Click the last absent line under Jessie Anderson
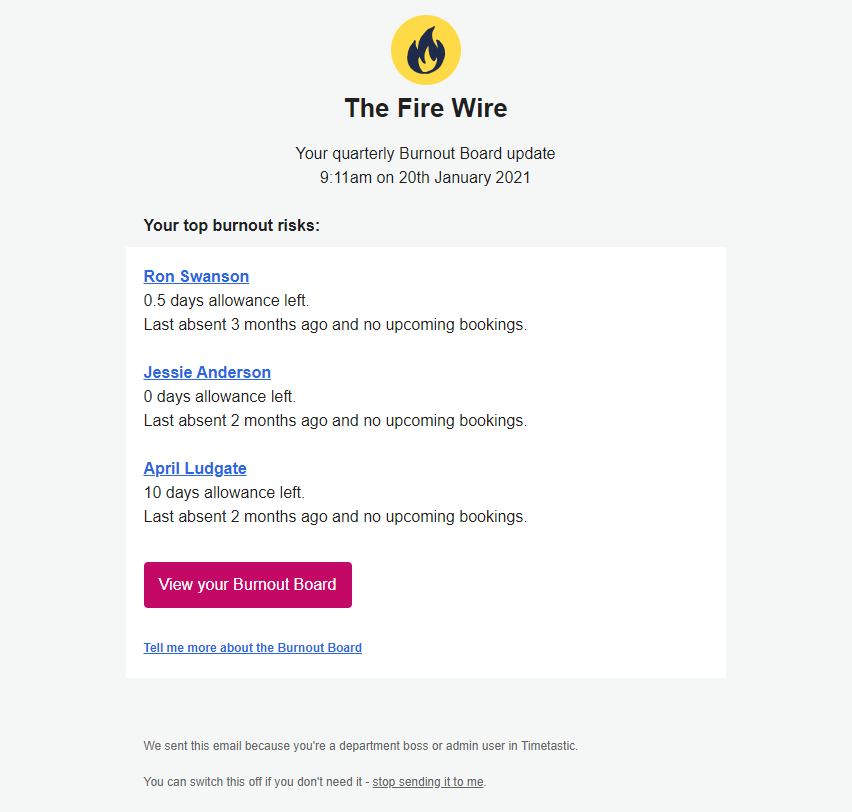Image resolution: width=852 pixels, height=812 pixels. (335, 421)
